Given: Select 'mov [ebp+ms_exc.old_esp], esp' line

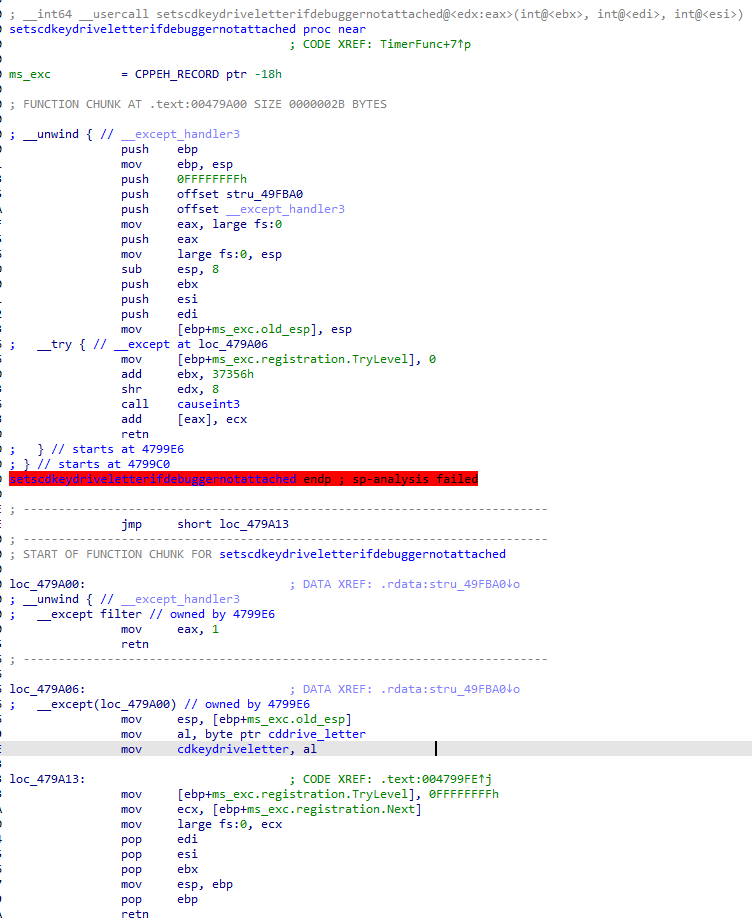Looking at the screenshot, I should point(237,329).
